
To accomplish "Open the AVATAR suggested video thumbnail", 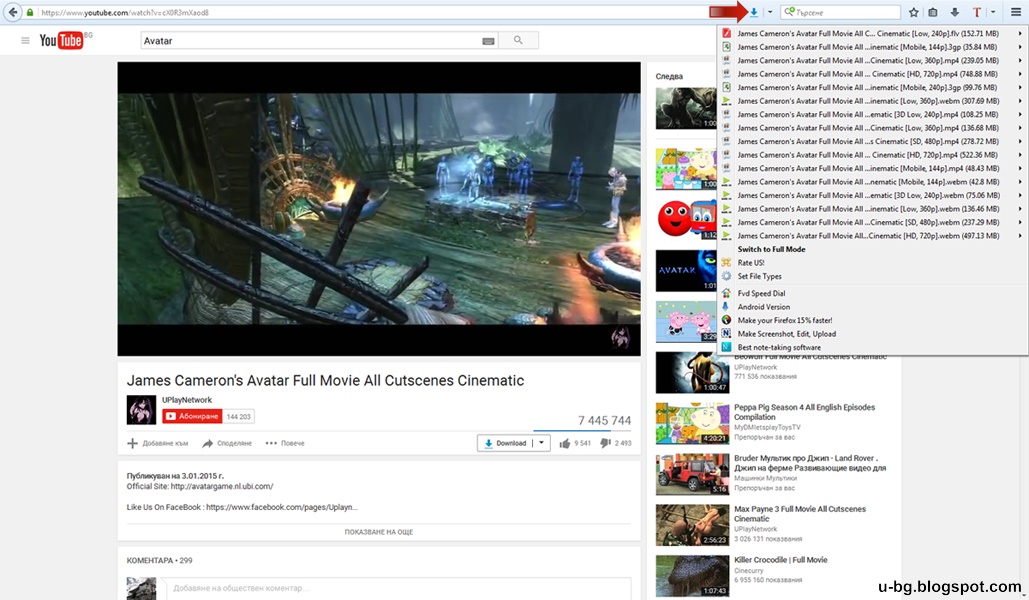I will pyautogui.click(x=686, y=270).
